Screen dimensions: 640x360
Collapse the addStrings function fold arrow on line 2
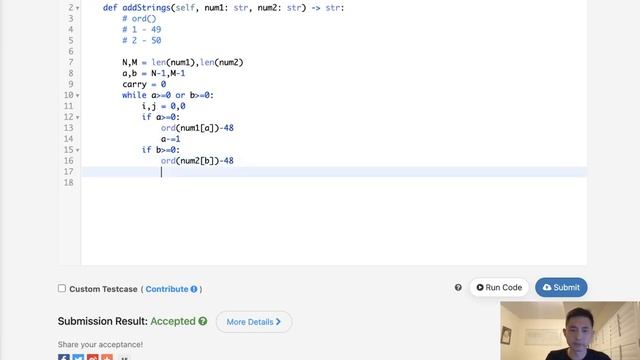78,8
